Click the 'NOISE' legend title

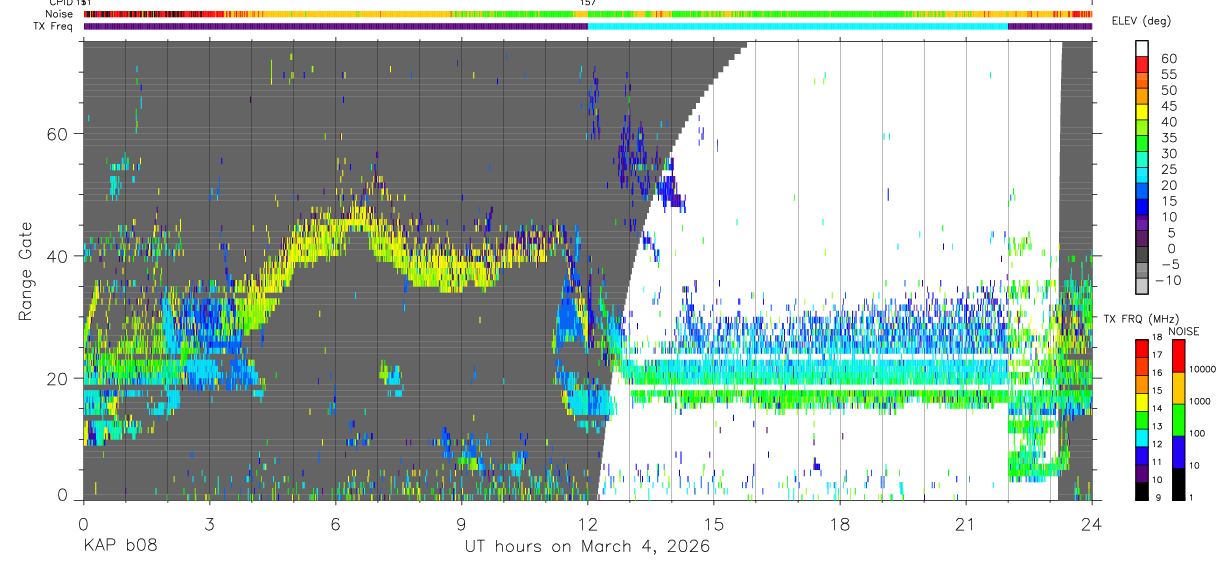coord(1186,331)
